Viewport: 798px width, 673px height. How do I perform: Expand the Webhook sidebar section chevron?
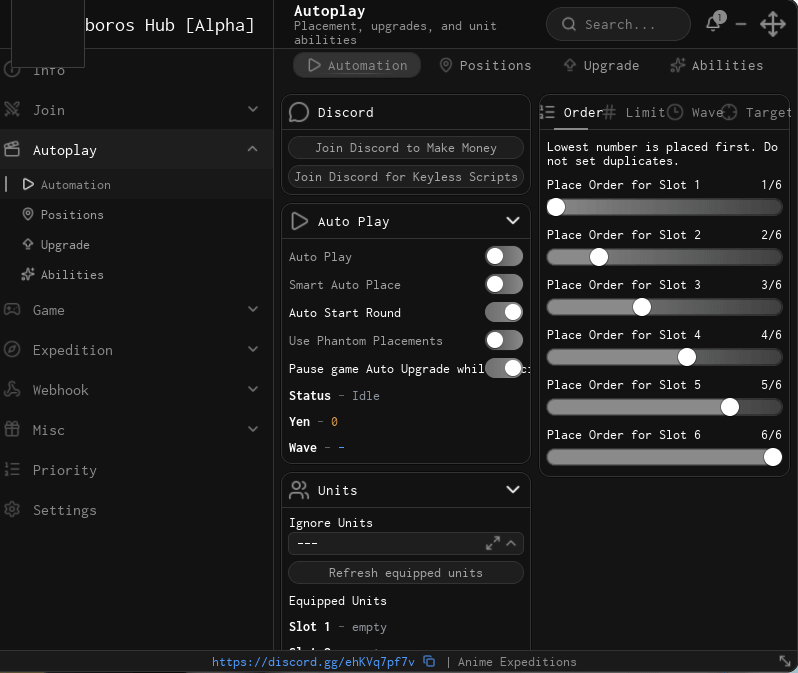click(x=253, y=389)
